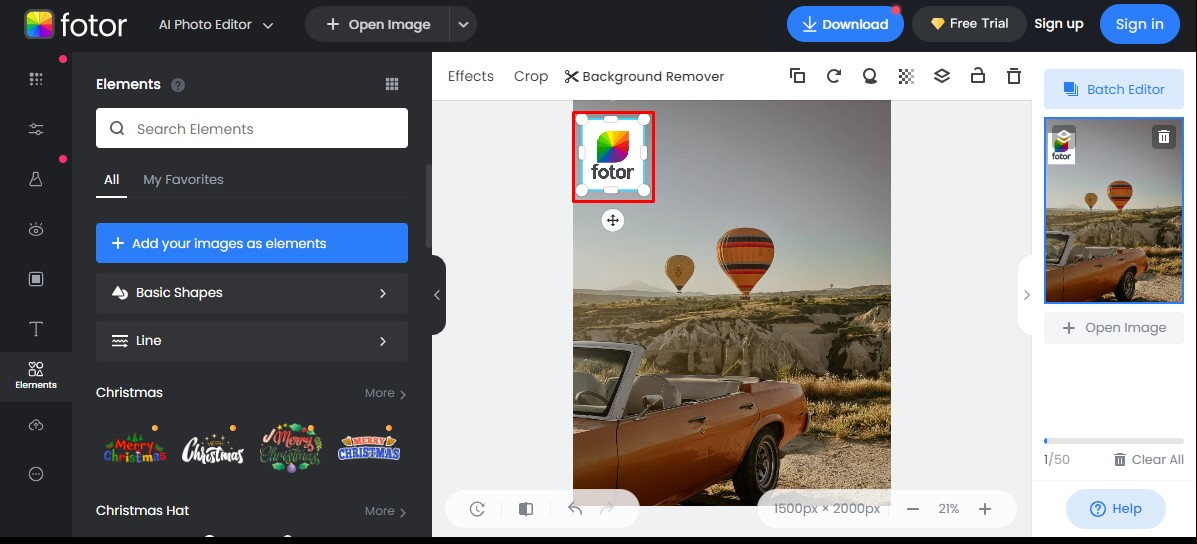Click Open Image in the right panel
The height and width of the screenshot is (544, 1197).
(1114, 328)
